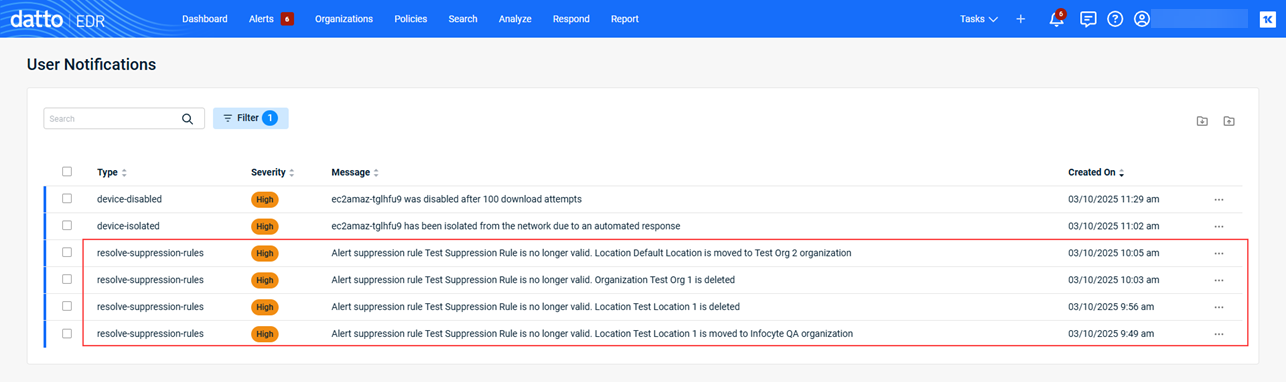1286x382 pixels.
Task: Open actions menu for device-isolated row
Action: (x=1218, y=227)
